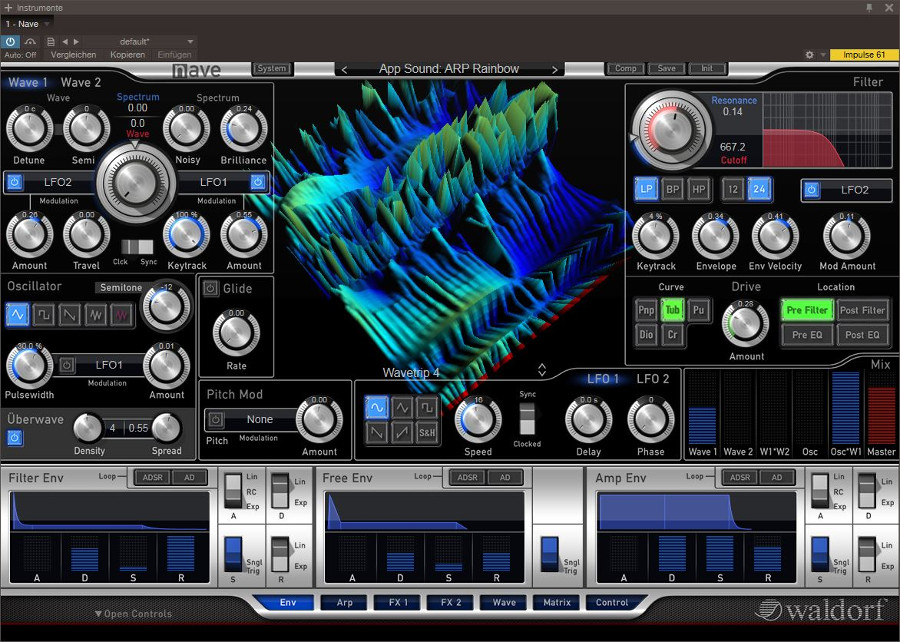
Task: Change wavetable with Wavetrip stepper arrows
Action: pos(542,370)
